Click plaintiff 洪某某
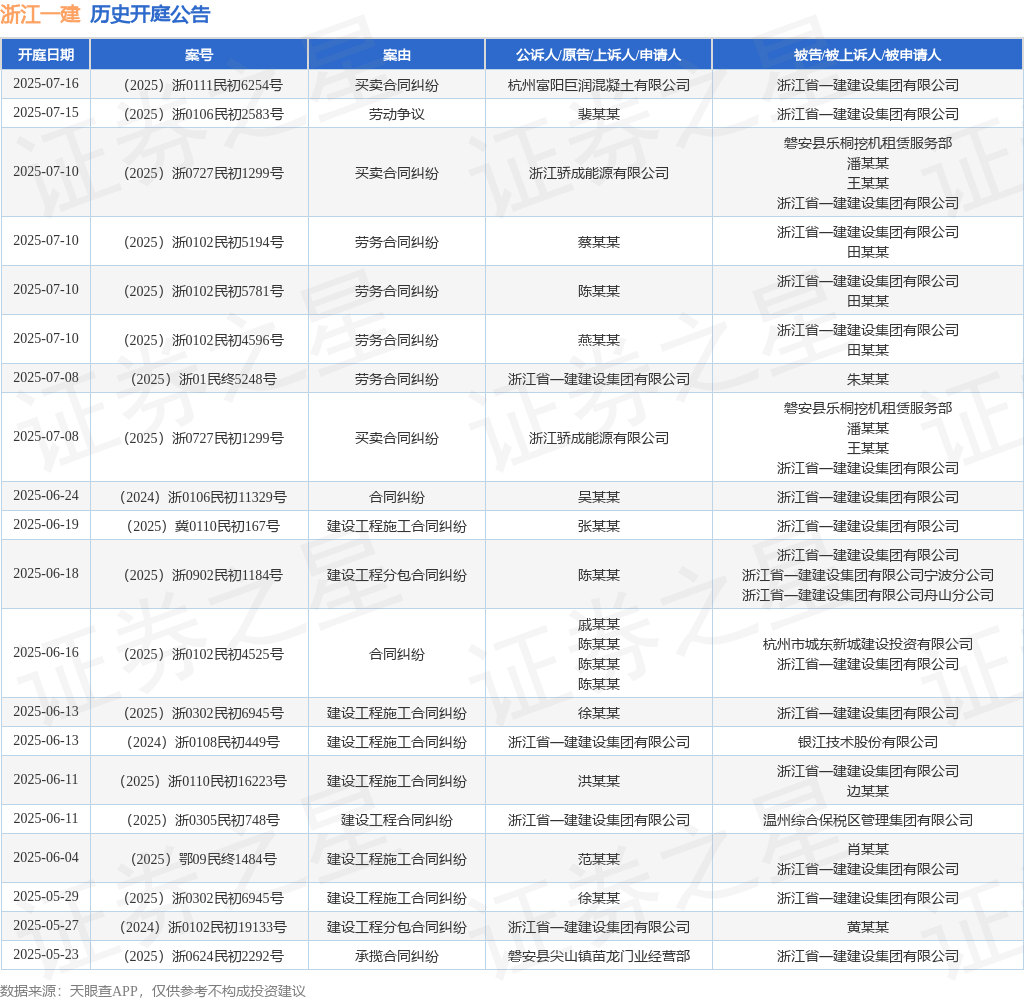Viewport: 1024px width, 1000px height. coord(599,781)
